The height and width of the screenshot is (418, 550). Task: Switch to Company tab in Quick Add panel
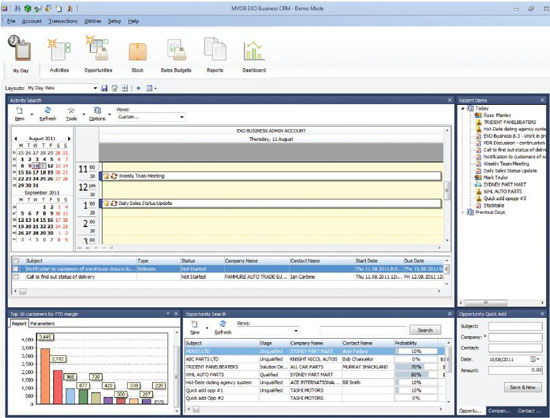[499, 411]
